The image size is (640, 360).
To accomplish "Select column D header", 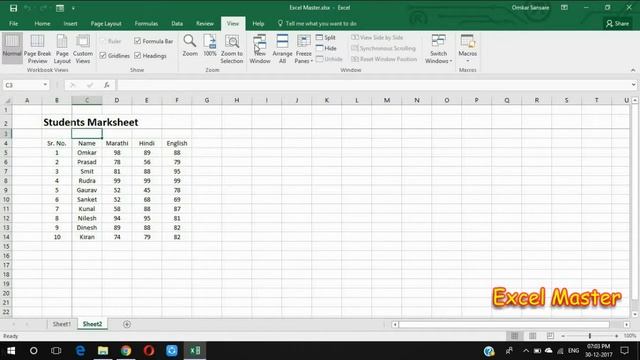I will (x=117, y=100).
